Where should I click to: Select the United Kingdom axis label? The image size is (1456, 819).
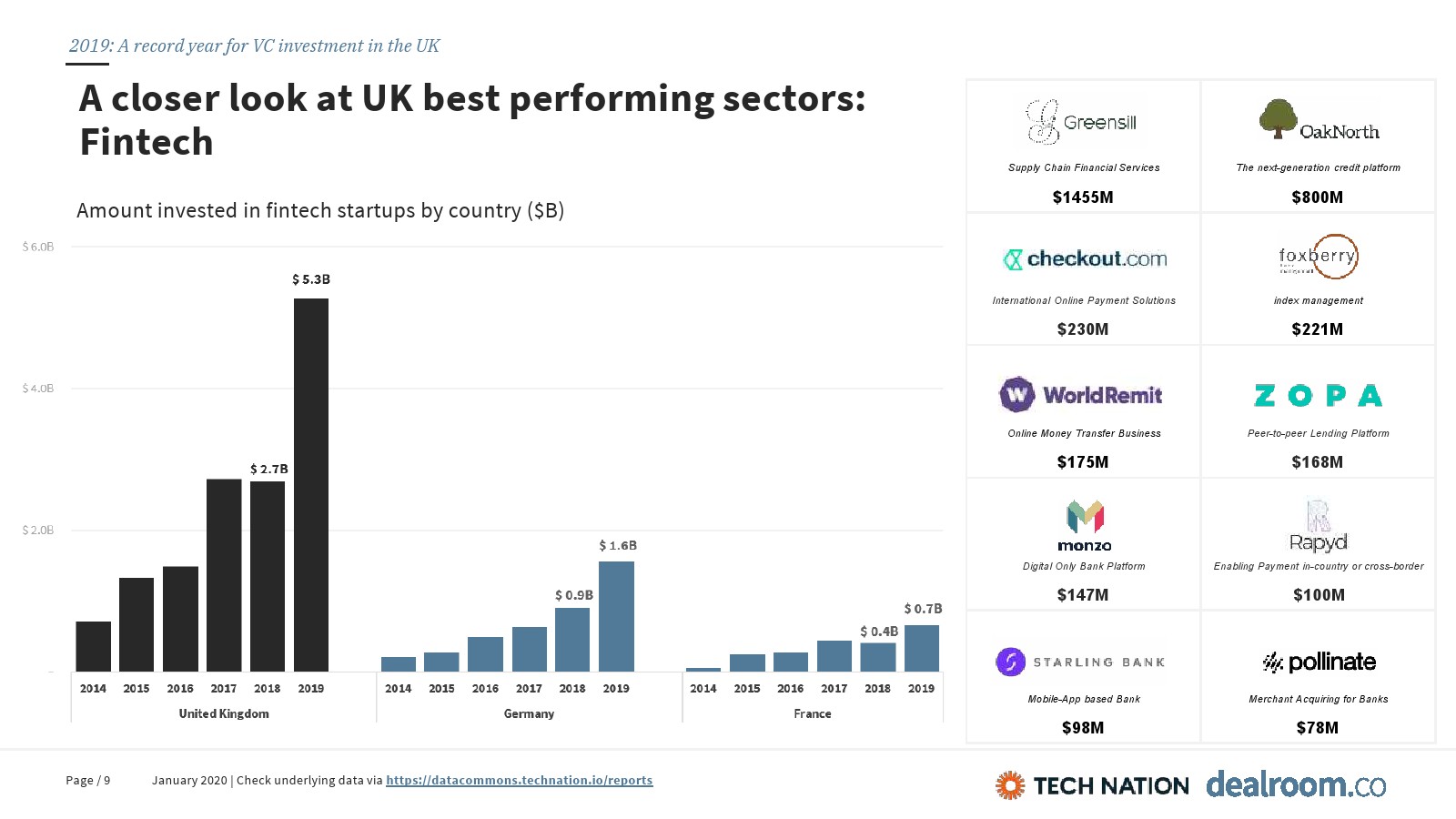click(x=224, y=713)
